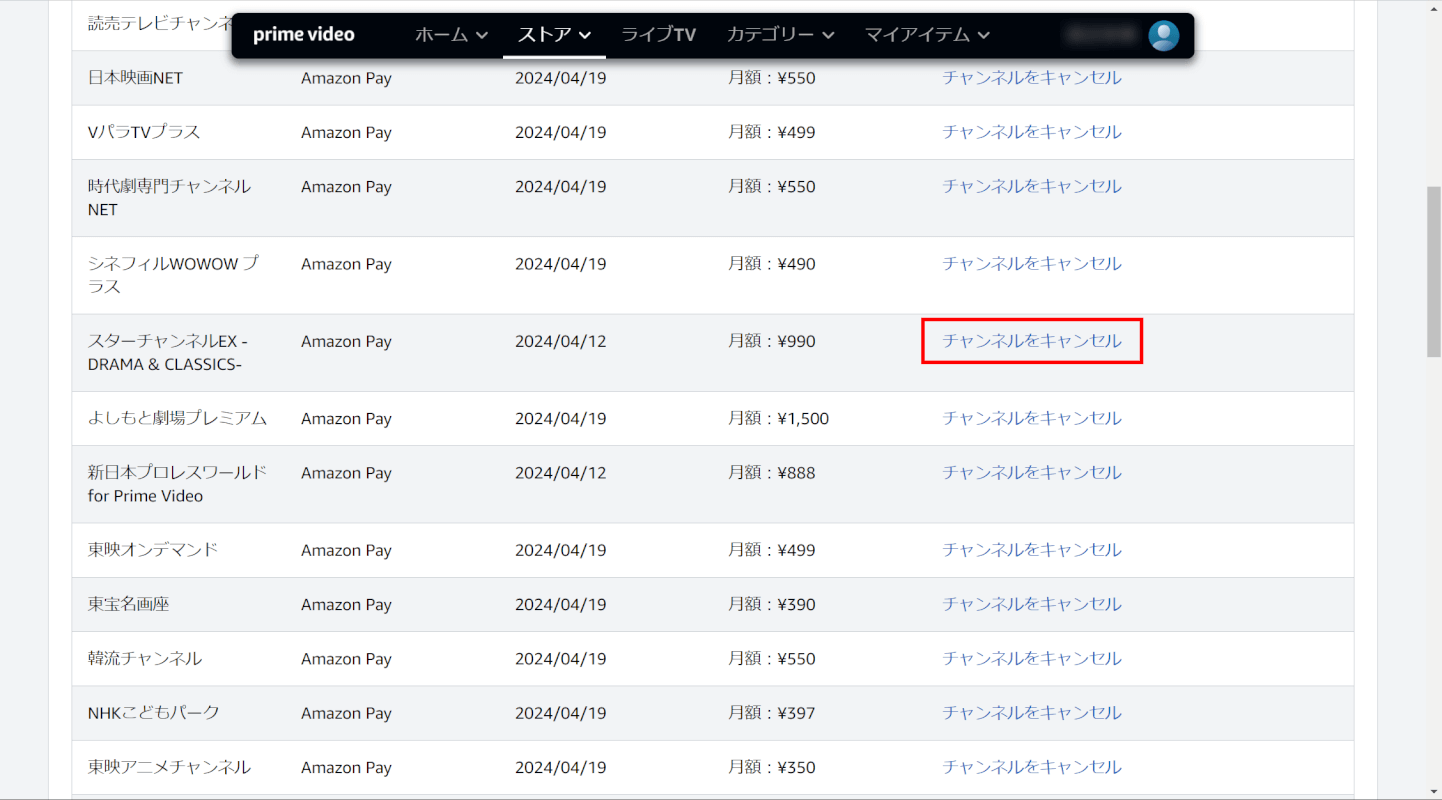Click the 新日本プロレスワールド date 2024/04/12
Image resolution: width=1442 pixels, height=800 pixels.
(561, 472)
